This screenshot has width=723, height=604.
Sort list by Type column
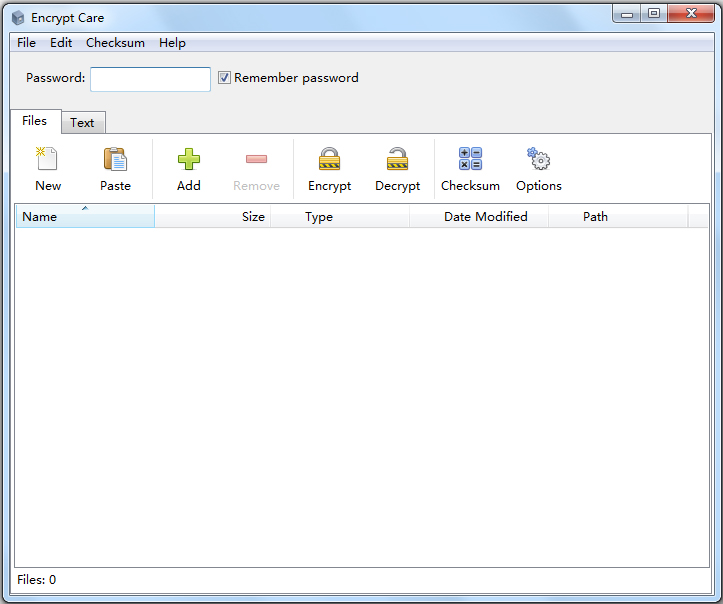[x=340, y=216]
